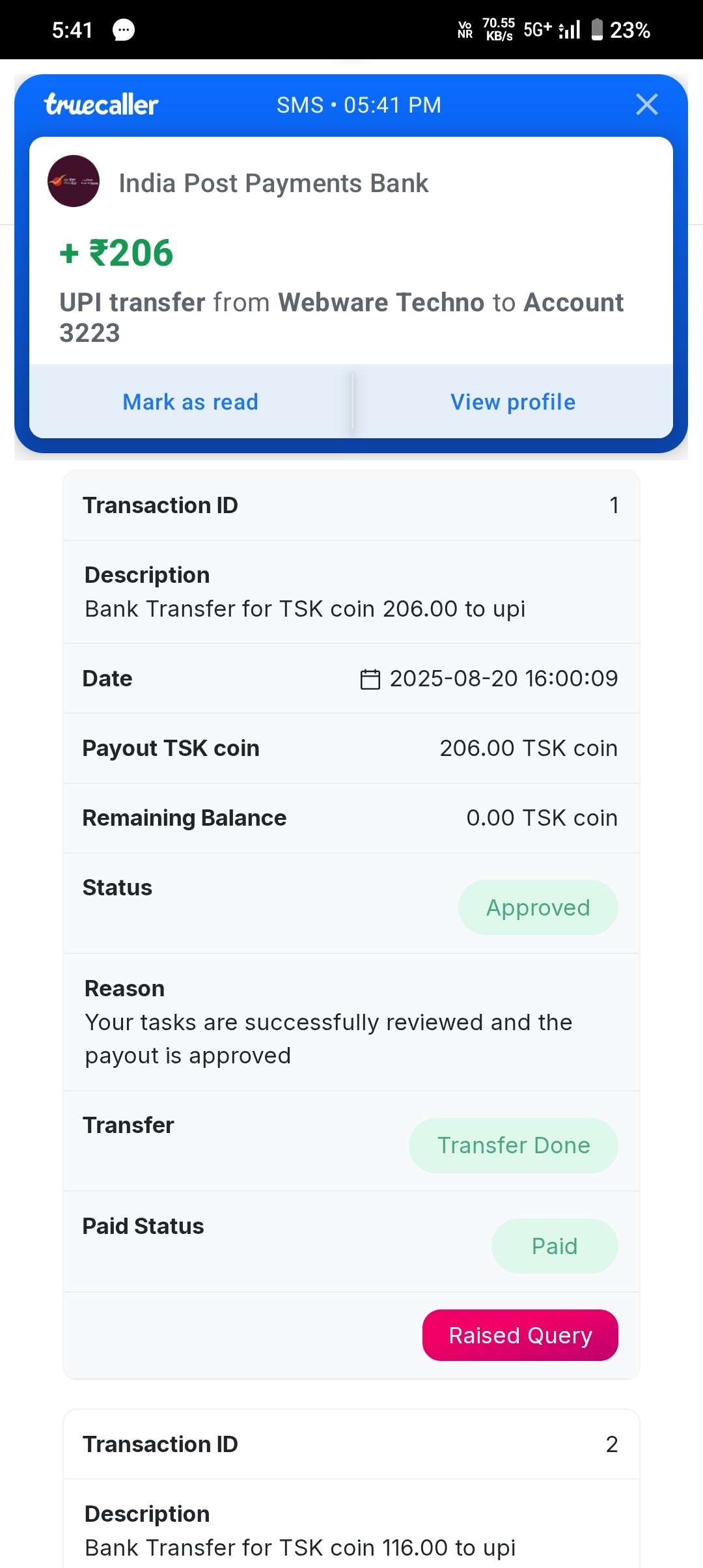Viewport: 703px width, 1568px height.
Task: Tap the network speed KB/s indicator
Action: (499, 30)
